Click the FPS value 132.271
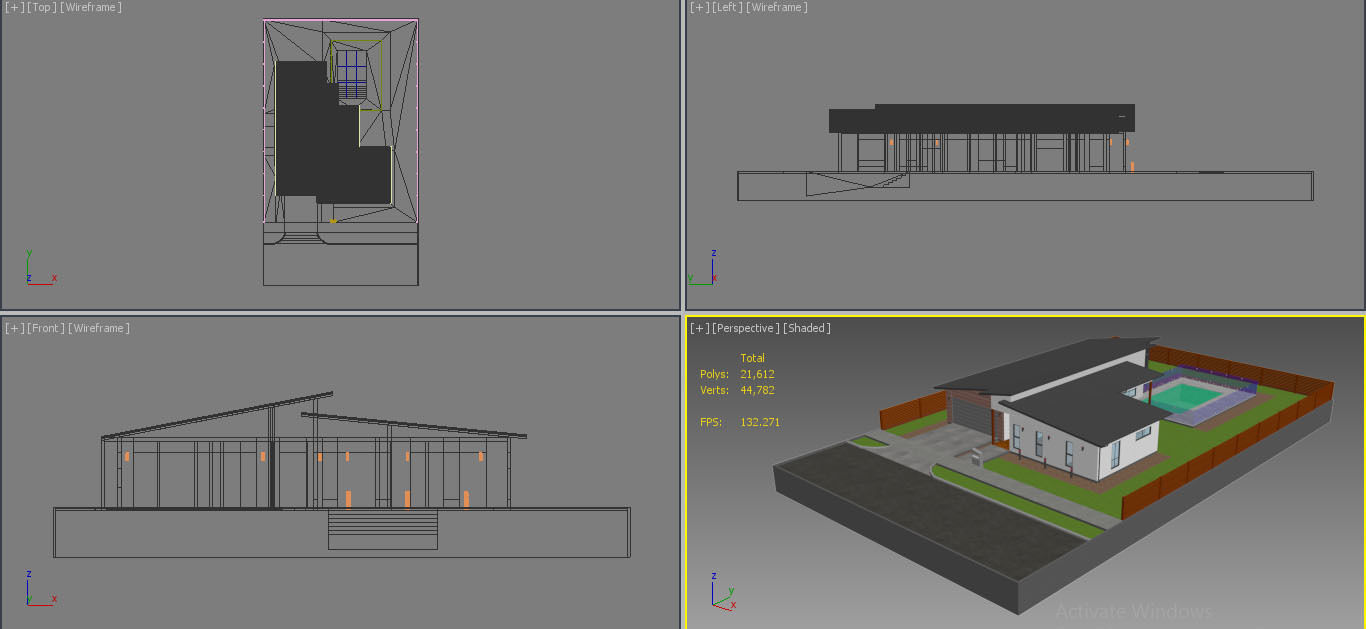Image resolution: width=1366 pixels, height=629 pixels. (760, 422)
